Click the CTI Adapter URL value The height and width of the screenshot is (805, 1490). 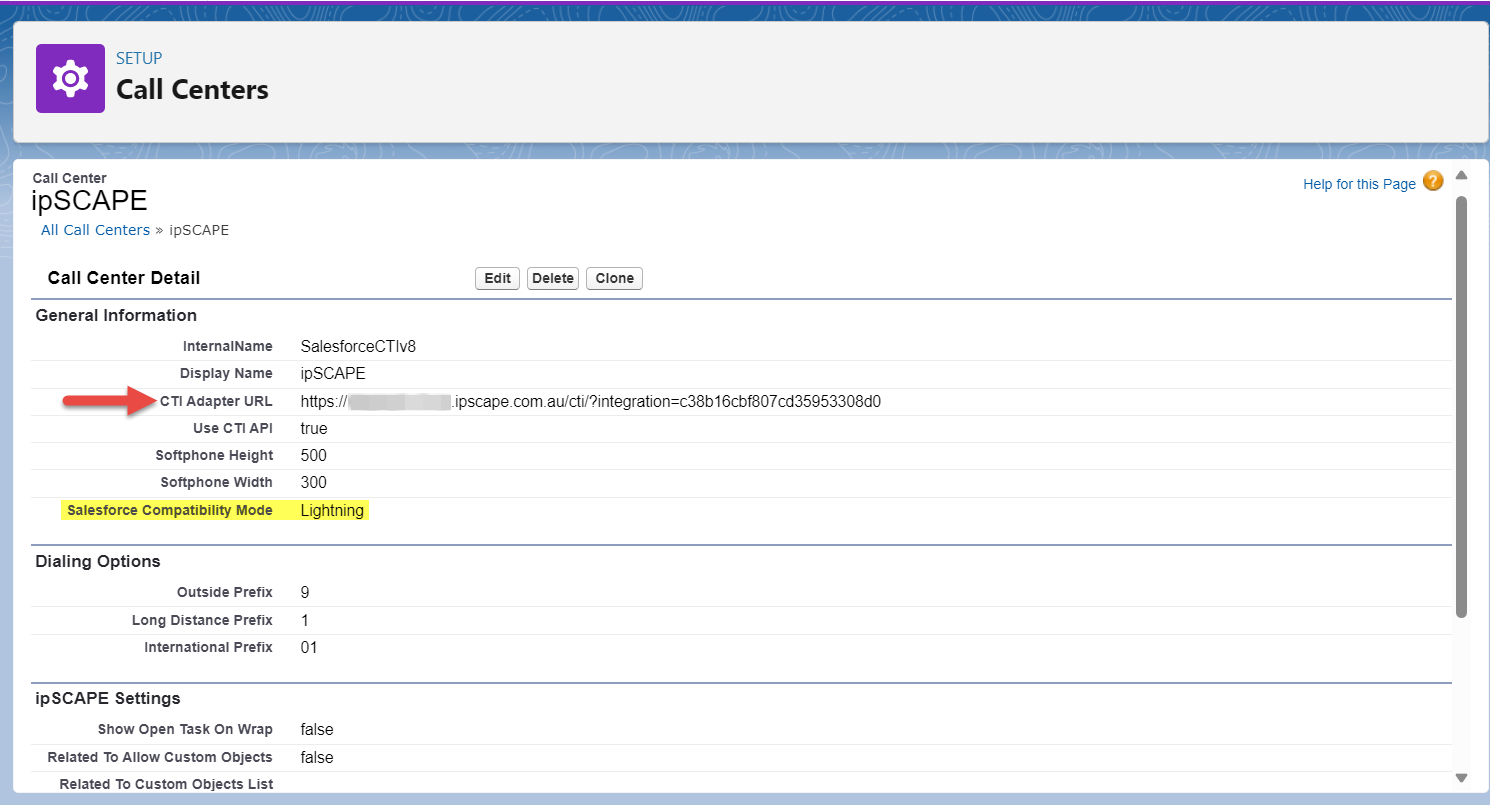coord(590,401)
